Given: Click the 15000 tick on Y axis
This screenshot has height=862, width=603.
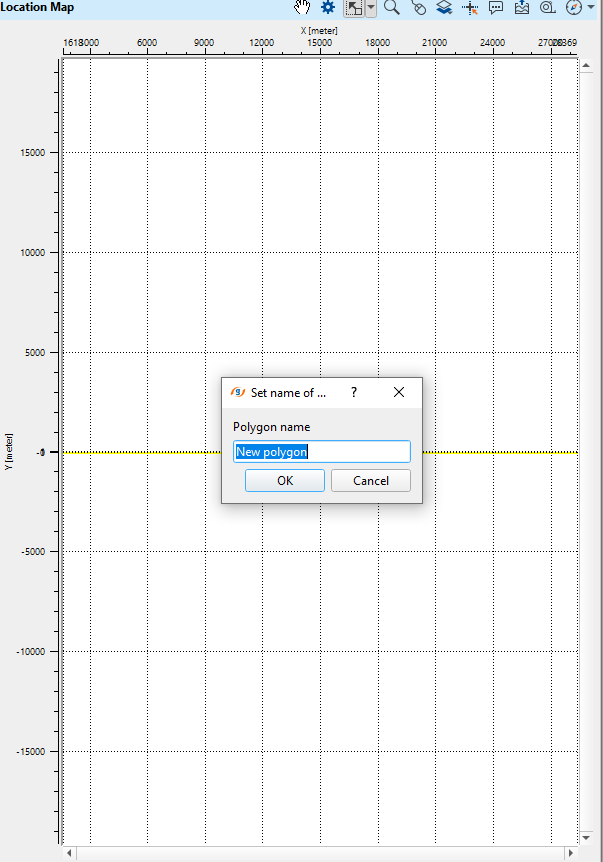Looking at the screenshot, I should click(33, 153).
